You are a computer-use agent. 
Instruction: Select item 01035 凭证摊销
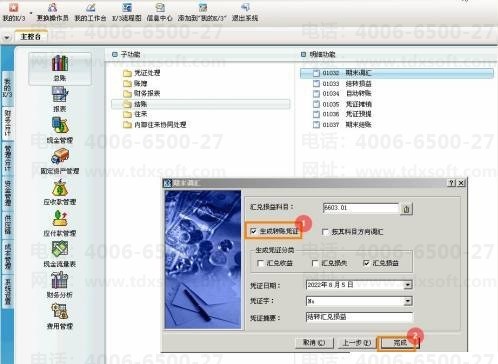342,104
